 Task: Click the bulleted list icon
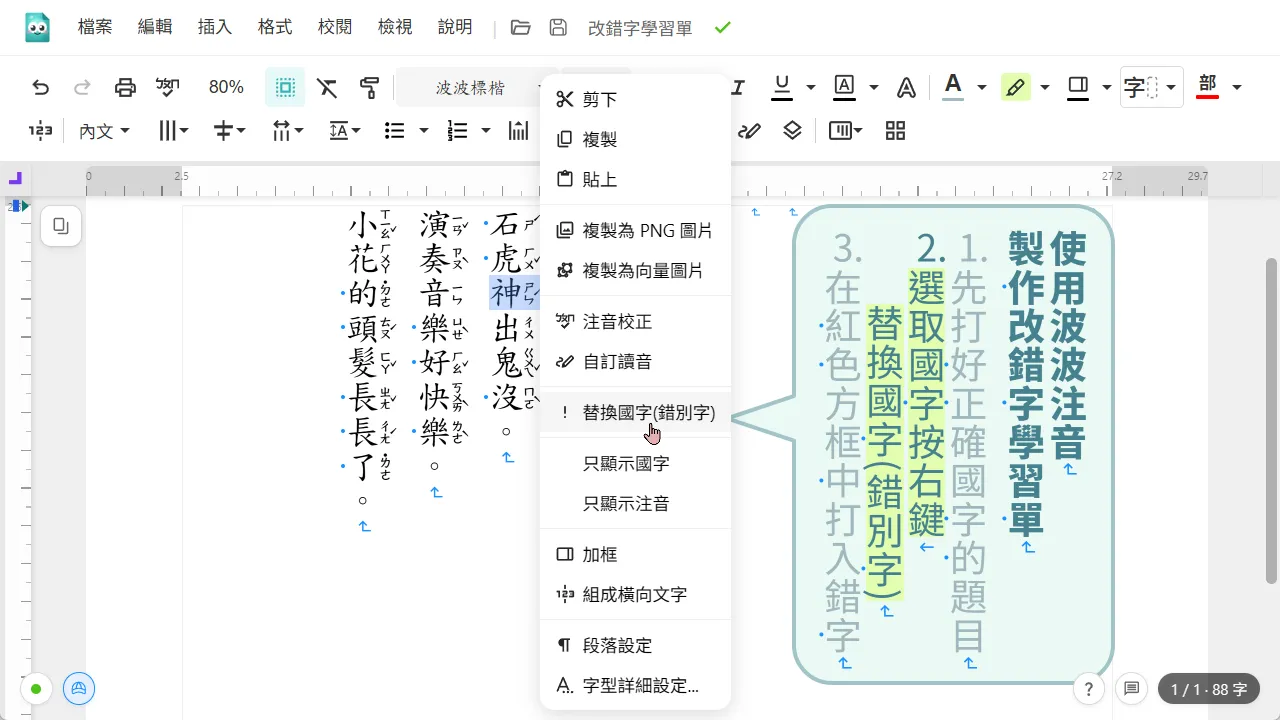[395, 130]
